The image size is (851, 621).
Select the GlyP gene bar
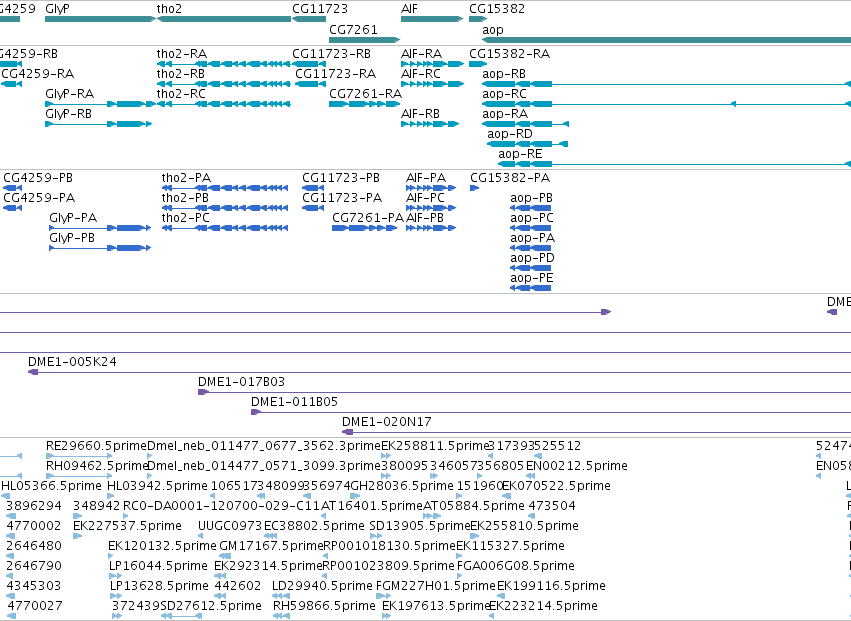click(100, 19)
